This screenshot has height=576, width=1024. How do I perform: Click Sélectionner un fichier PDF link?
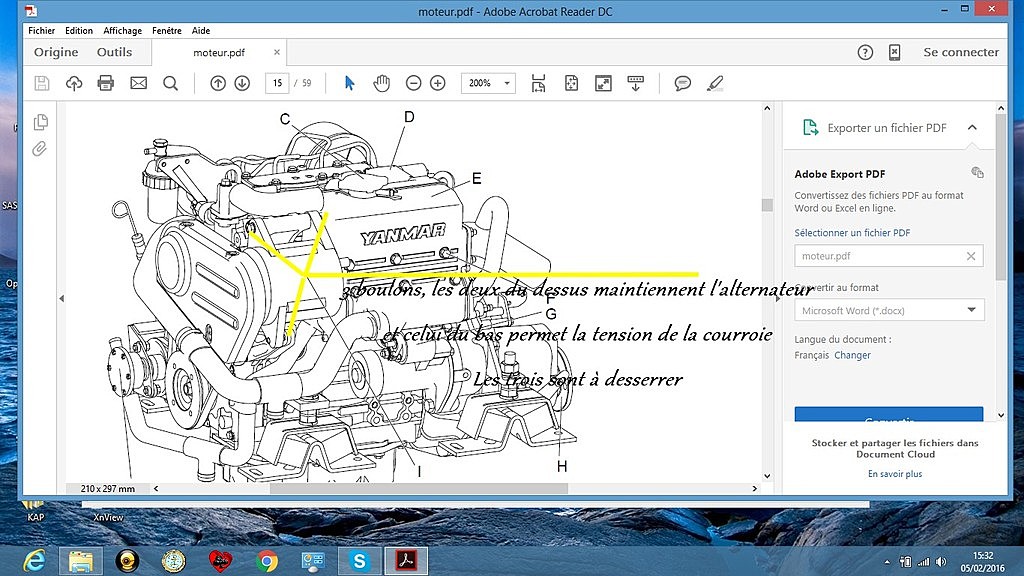coord(852,232)
